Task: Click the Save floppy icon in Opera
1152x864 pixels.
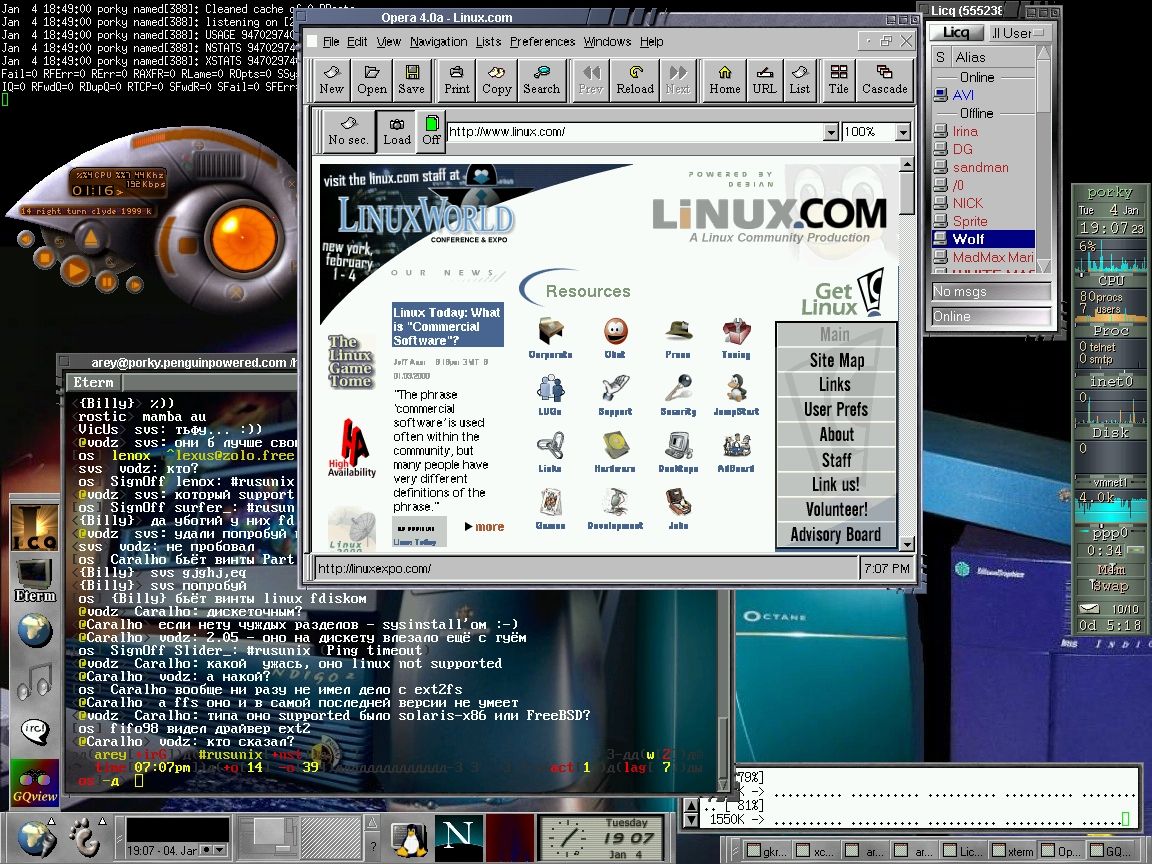Action: pos(411,79)
